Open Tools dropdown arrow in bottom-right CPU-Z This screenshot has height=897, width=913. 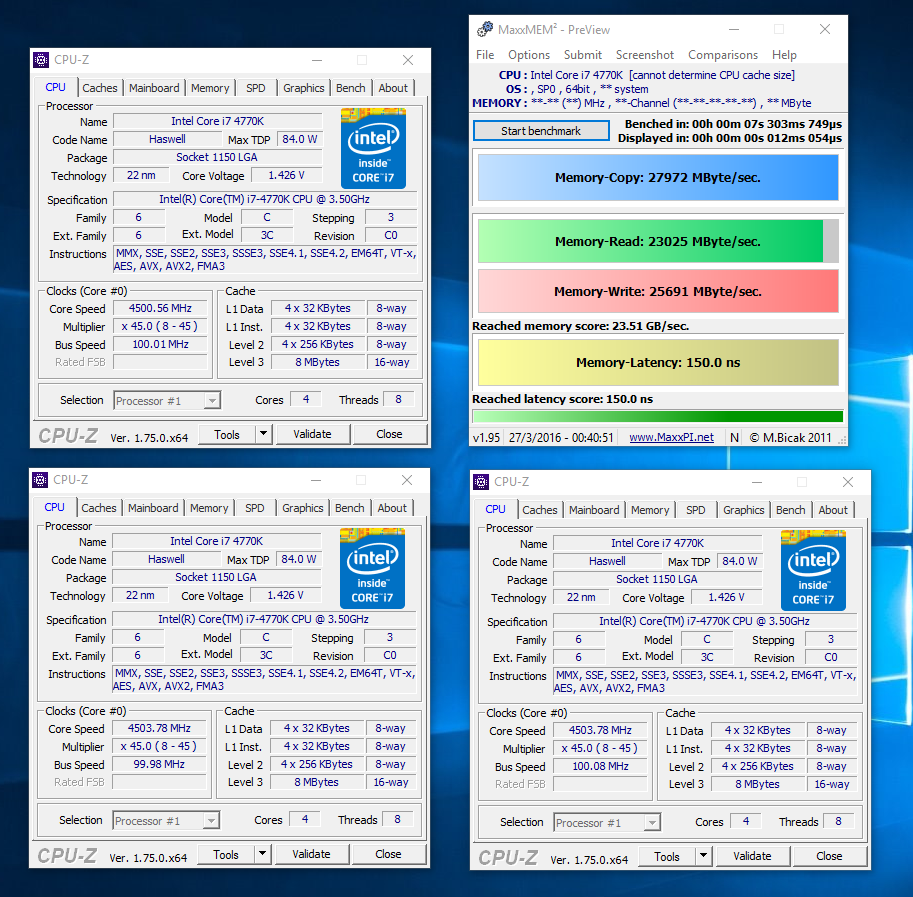pyautogui.click(x=703, y=856)
